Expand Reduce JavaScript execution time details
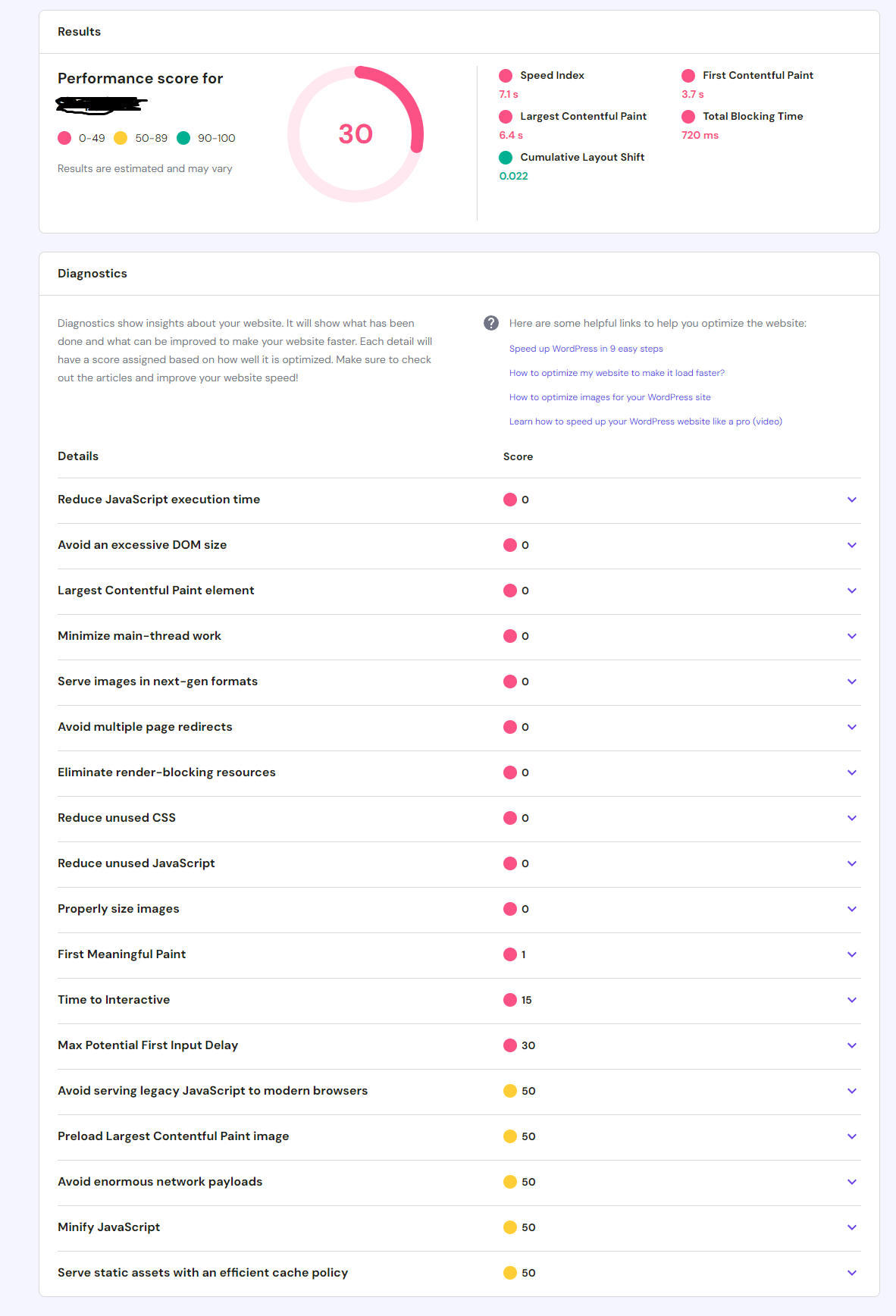This screenshot has width=896, height=1316. (852, 500)
